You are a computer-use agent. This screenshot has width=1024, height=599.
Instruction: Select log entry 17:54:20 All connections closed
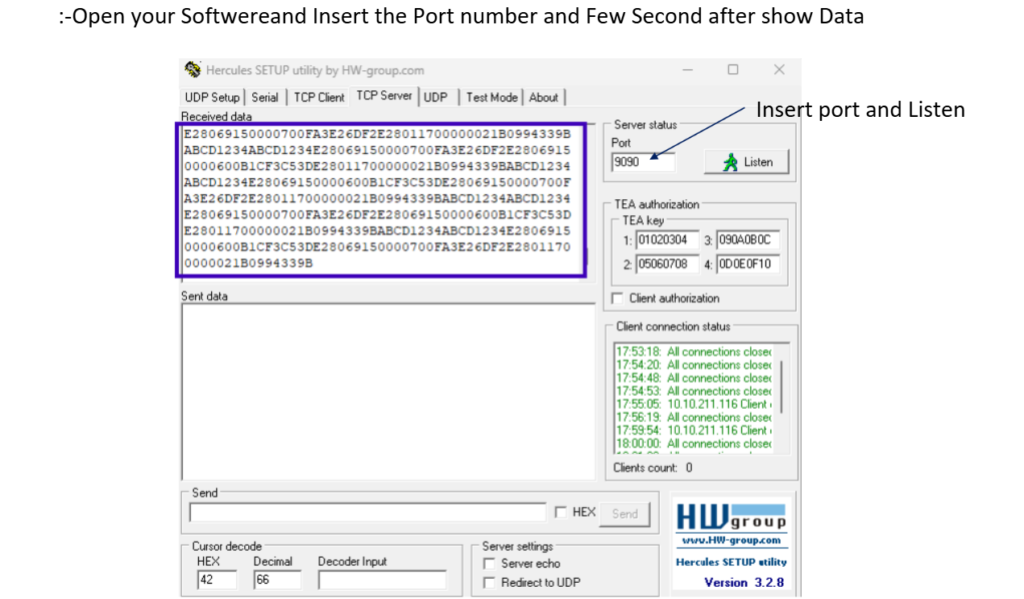point(693,365)
